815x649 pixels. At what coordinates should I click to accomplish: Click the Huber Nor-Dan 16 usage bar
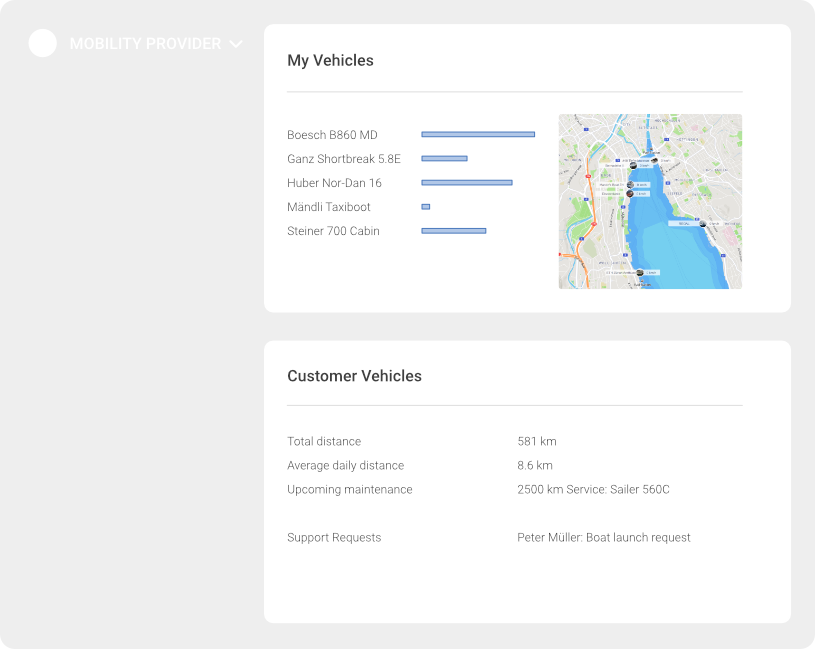[466, 183]
